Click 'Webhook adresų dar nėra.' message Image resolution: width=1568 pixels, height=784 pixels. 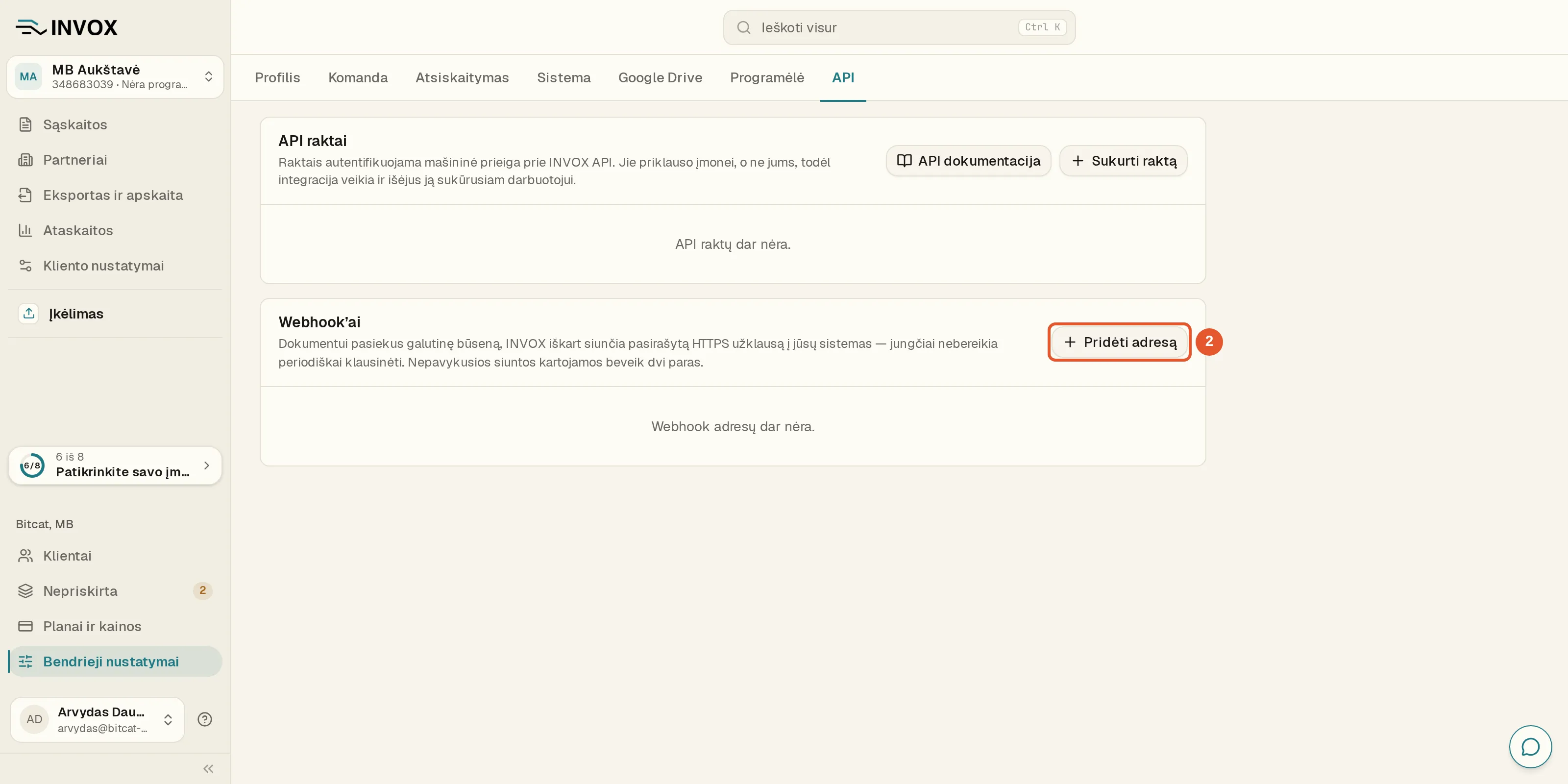point(732,427)
